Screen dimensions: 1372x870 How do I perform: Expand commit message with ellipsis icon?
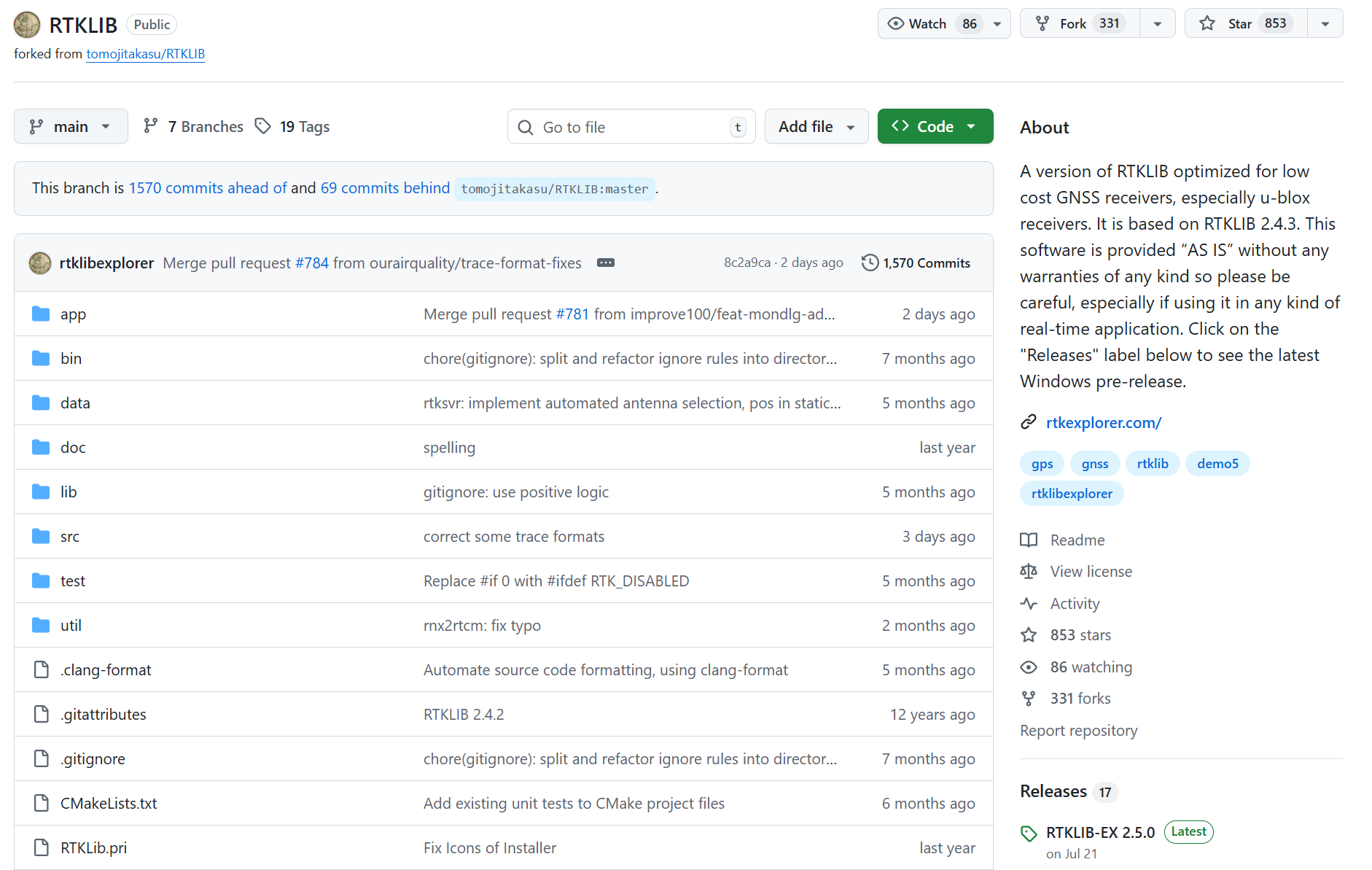click(605, 263)
